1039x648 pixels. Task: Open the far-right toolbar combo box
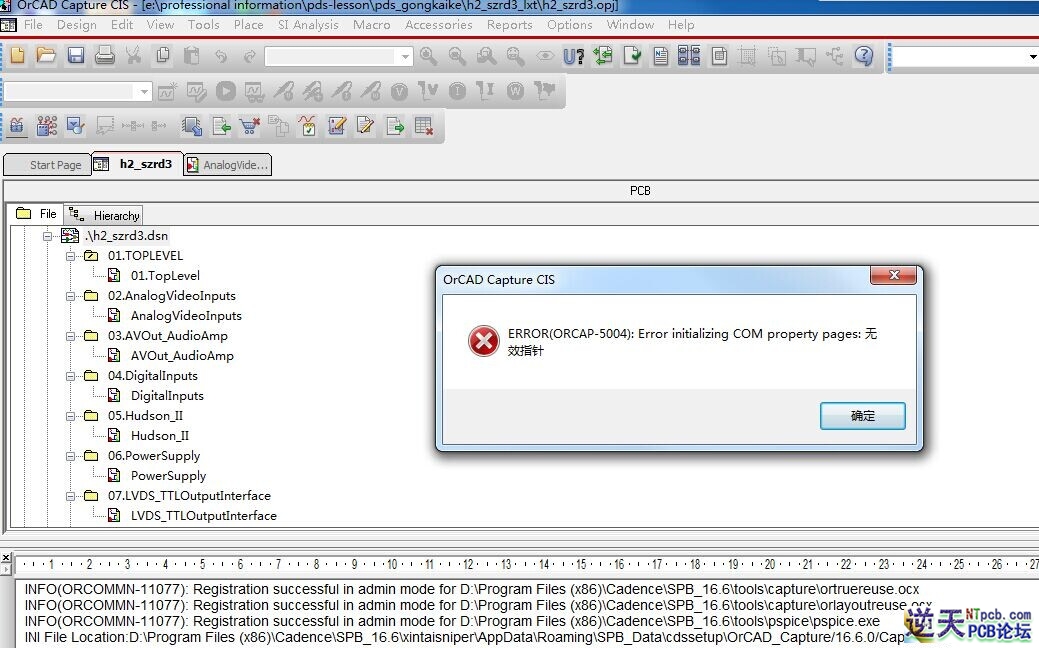[1032, 57]
